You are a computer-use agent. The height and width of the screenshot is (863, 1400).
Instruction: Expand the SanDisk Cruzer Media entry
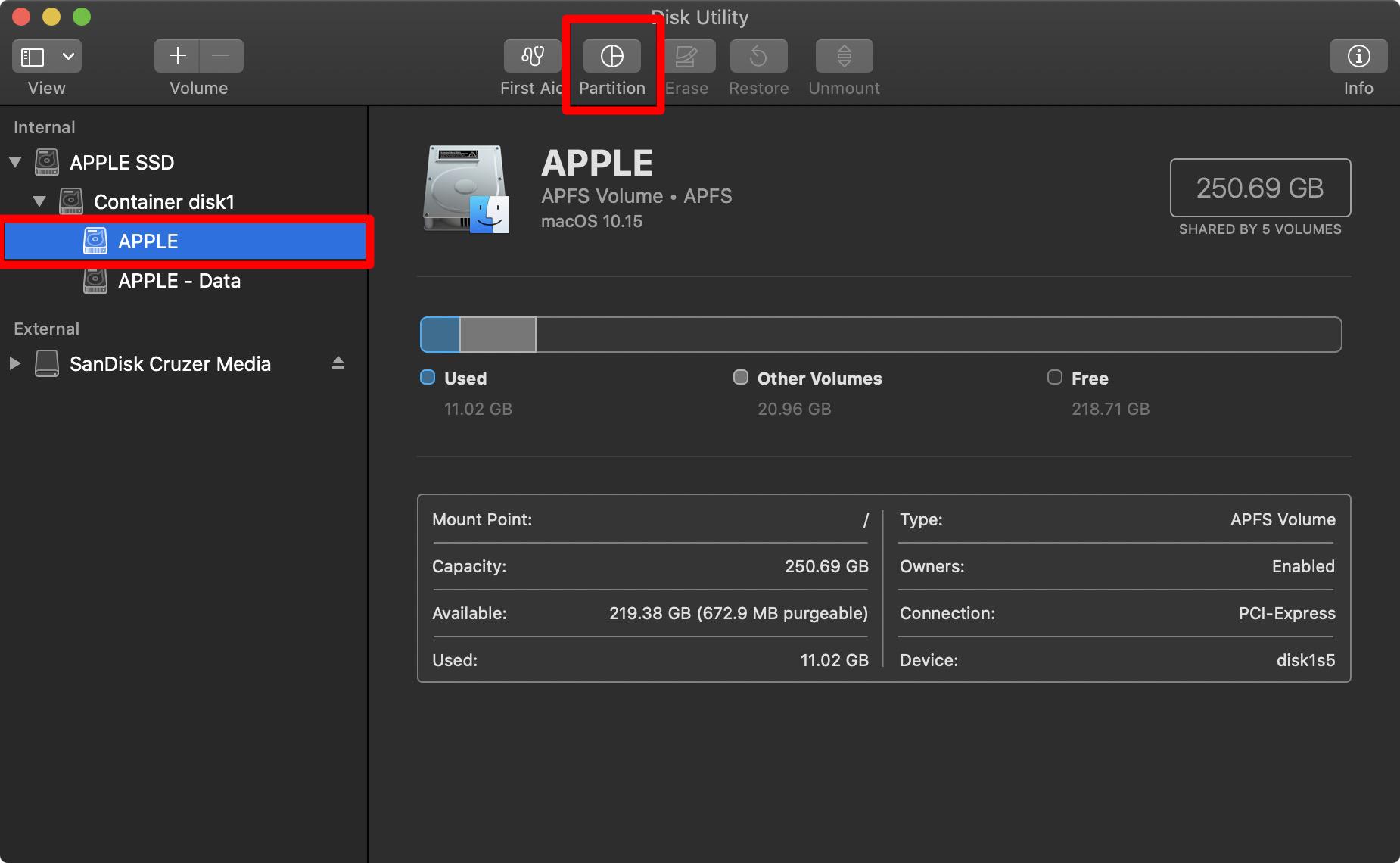click(14, 363)
